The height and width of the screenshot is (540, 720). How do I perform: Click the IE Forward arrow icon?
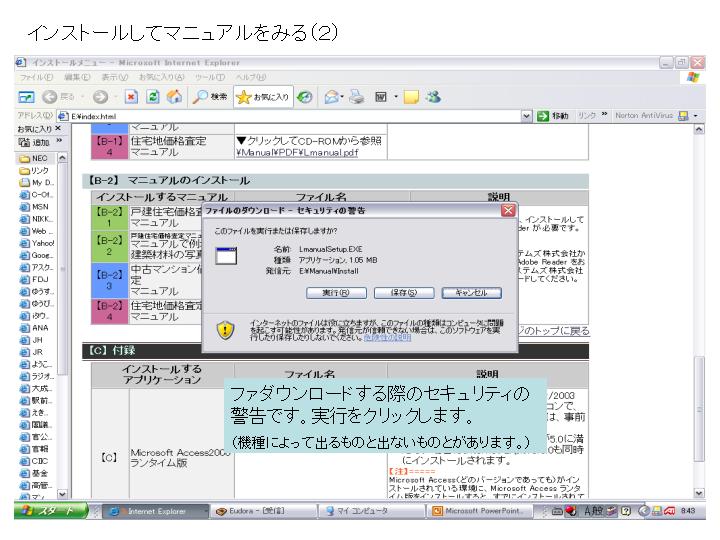[100, 97]
